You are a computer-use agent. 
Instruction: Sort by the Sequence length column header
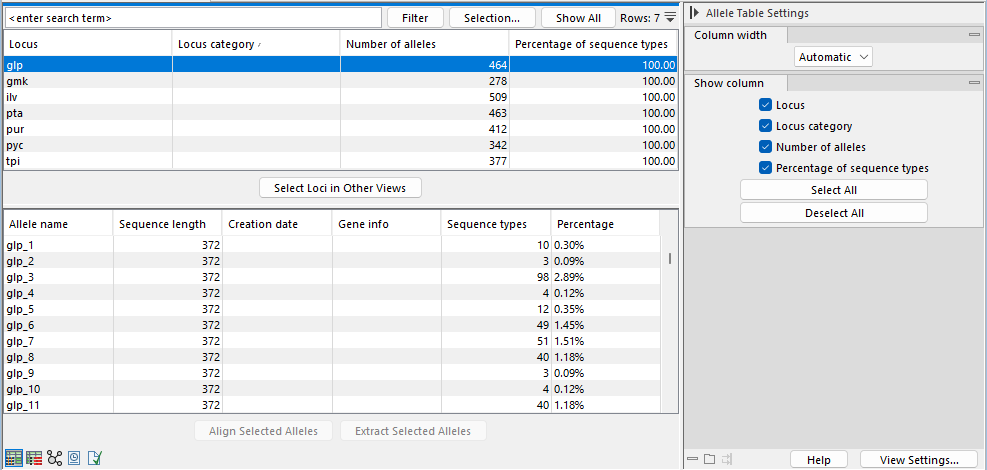[x=168, y=225]
